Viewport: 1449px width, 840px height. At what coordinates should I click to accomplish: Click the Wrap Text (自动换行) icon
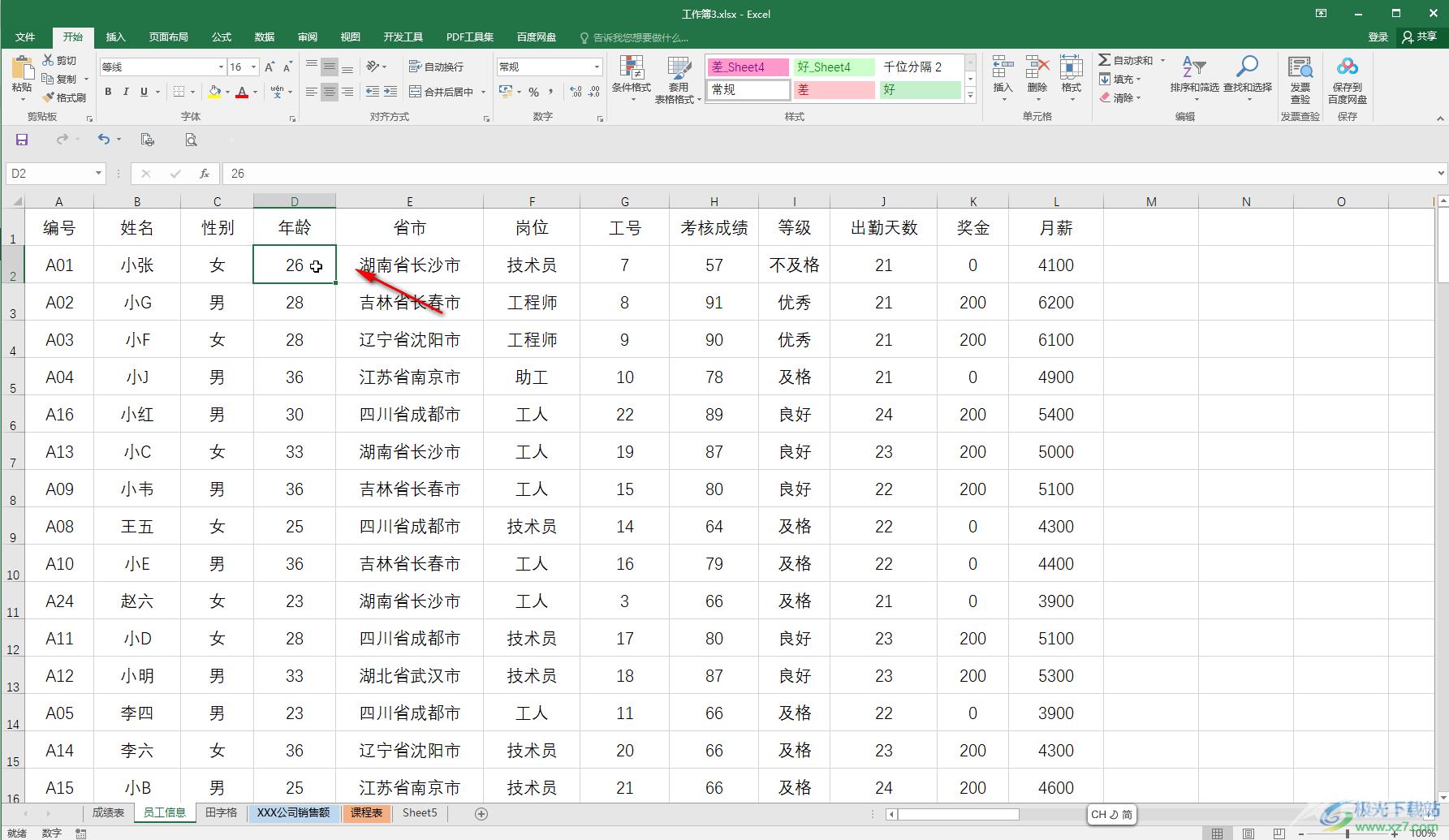coord(415,67)
